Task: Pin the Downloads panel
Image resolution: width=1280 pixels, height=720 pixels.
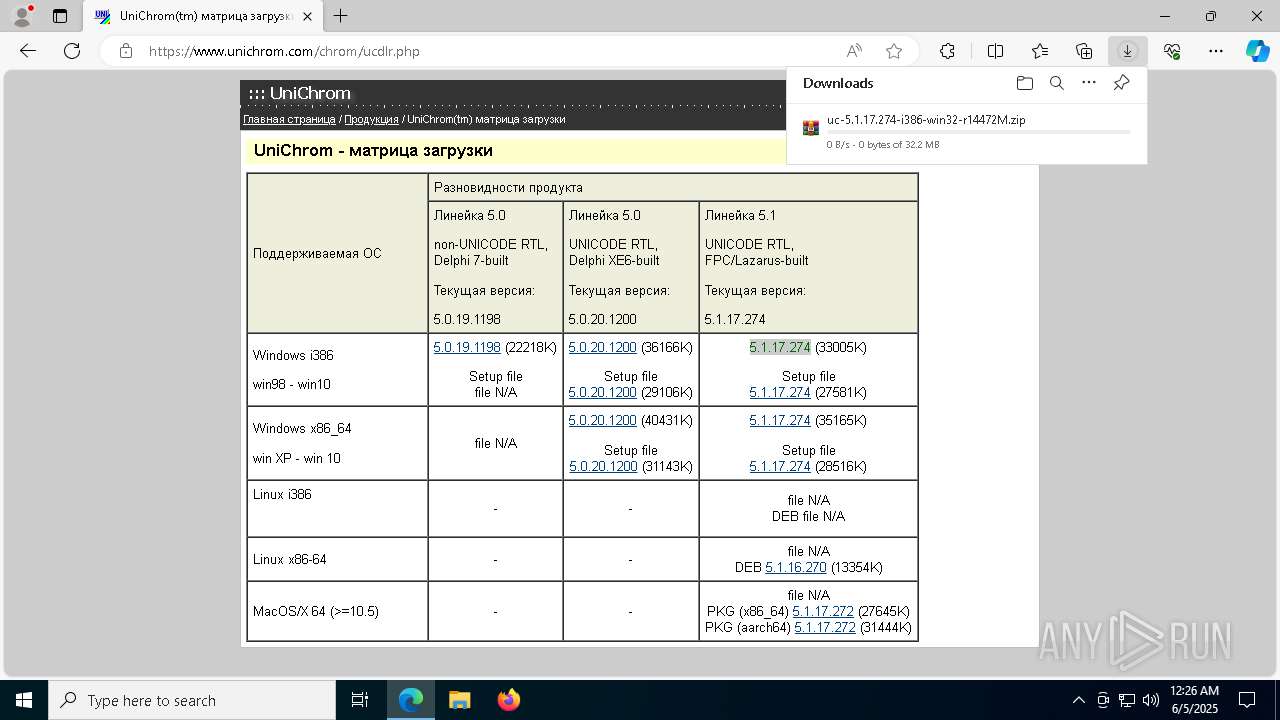Action: [x=1121, y=83]
